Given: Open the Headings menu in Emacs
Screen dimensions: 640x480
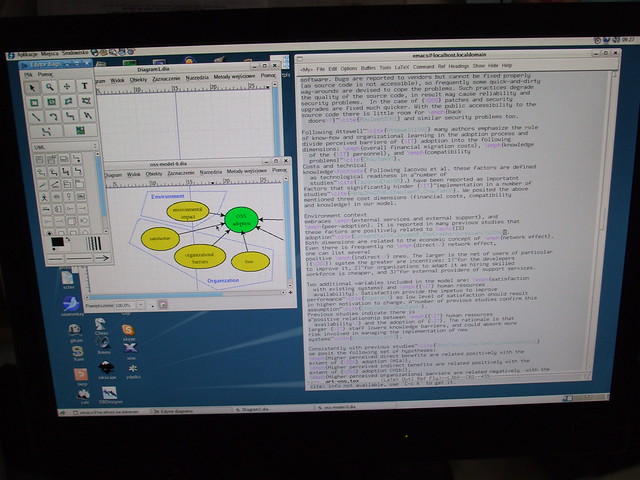Looking at the screenshot, I should coord(459,66).
